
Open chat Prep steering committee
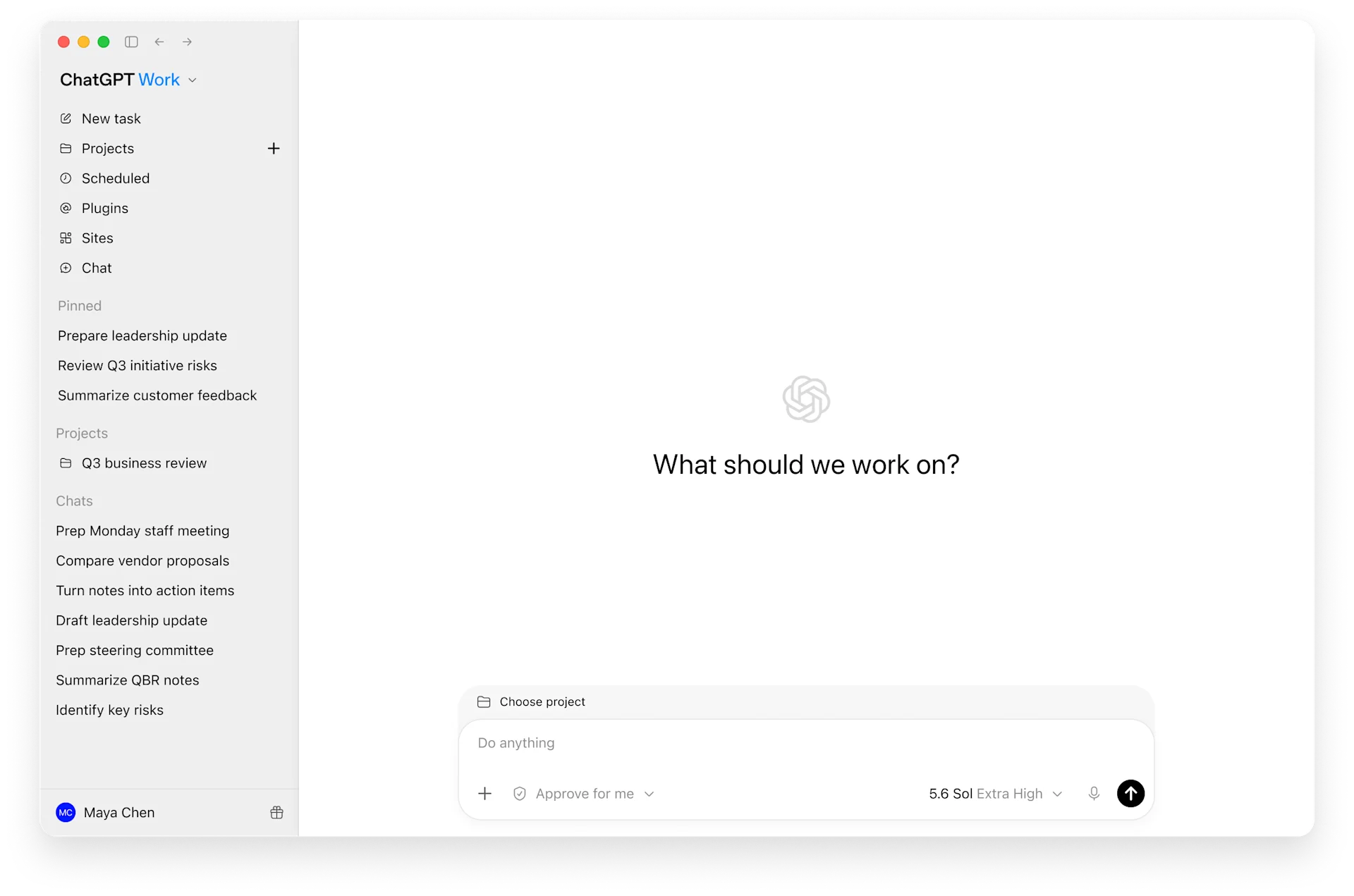[135, 650]
